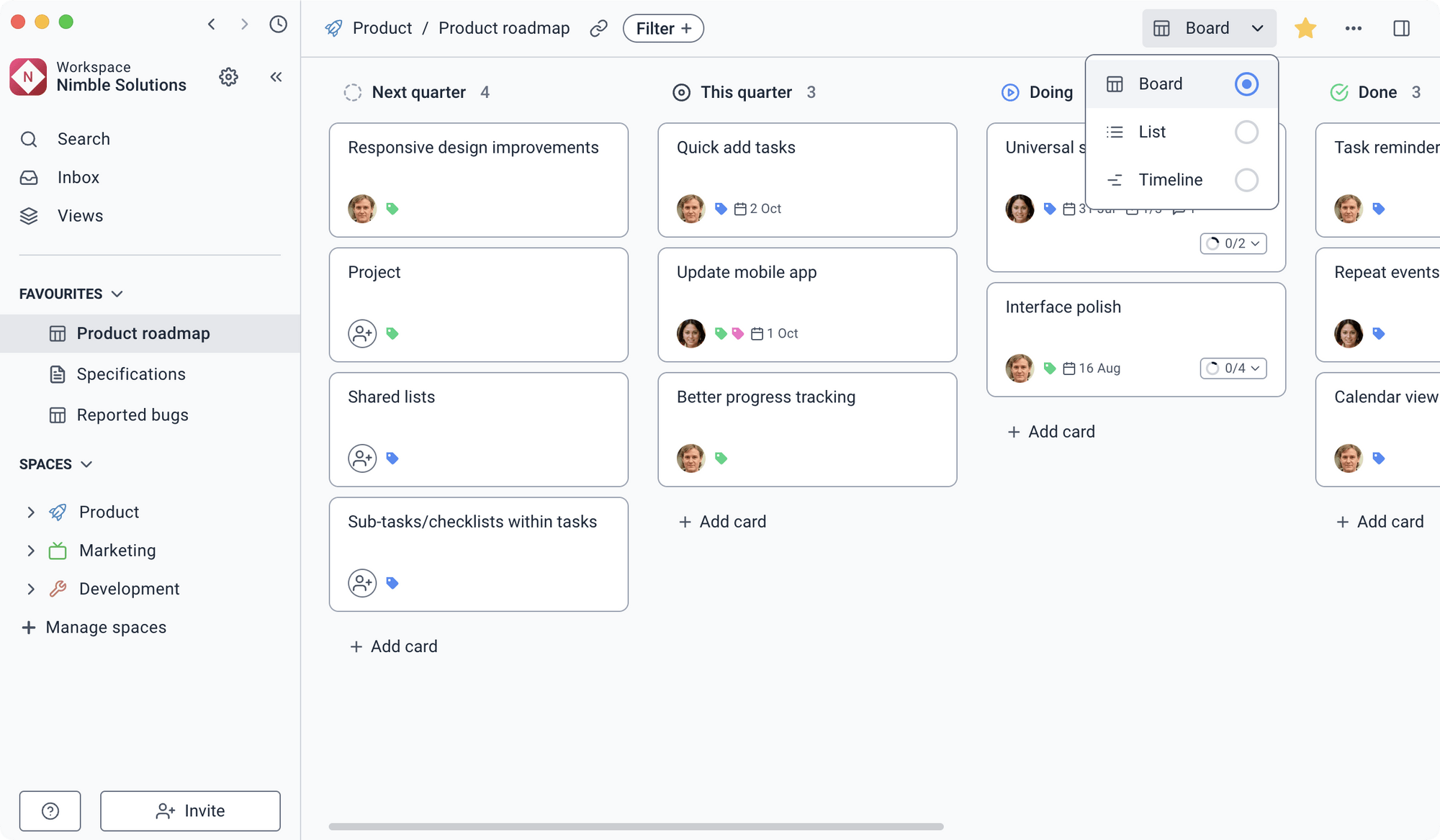The image size is (1440, 840).
Task: Open the history clock icon at top left
Action: tap(278, 24)
